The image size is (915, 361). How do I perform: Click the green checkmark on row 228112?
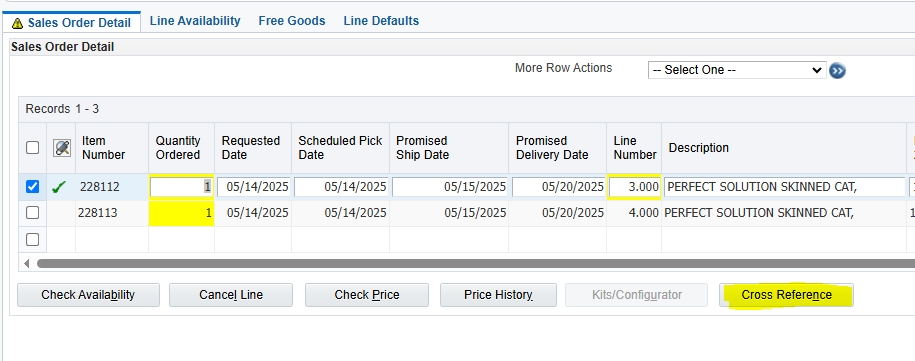click(x=59, y=187)
